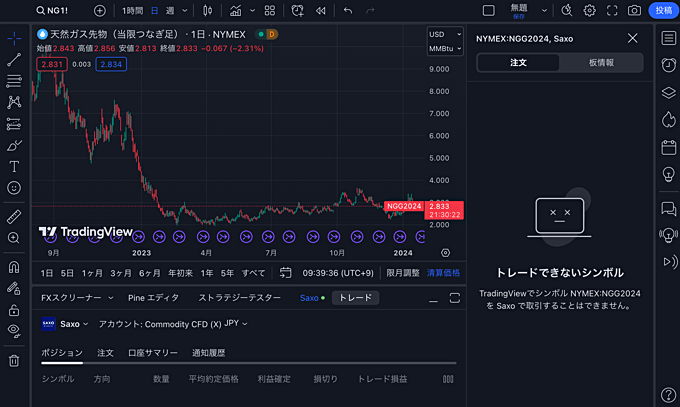This screenshot has height=407, width=680.
Task: Open the トレード panel tab
Action: tap(355, 298)
